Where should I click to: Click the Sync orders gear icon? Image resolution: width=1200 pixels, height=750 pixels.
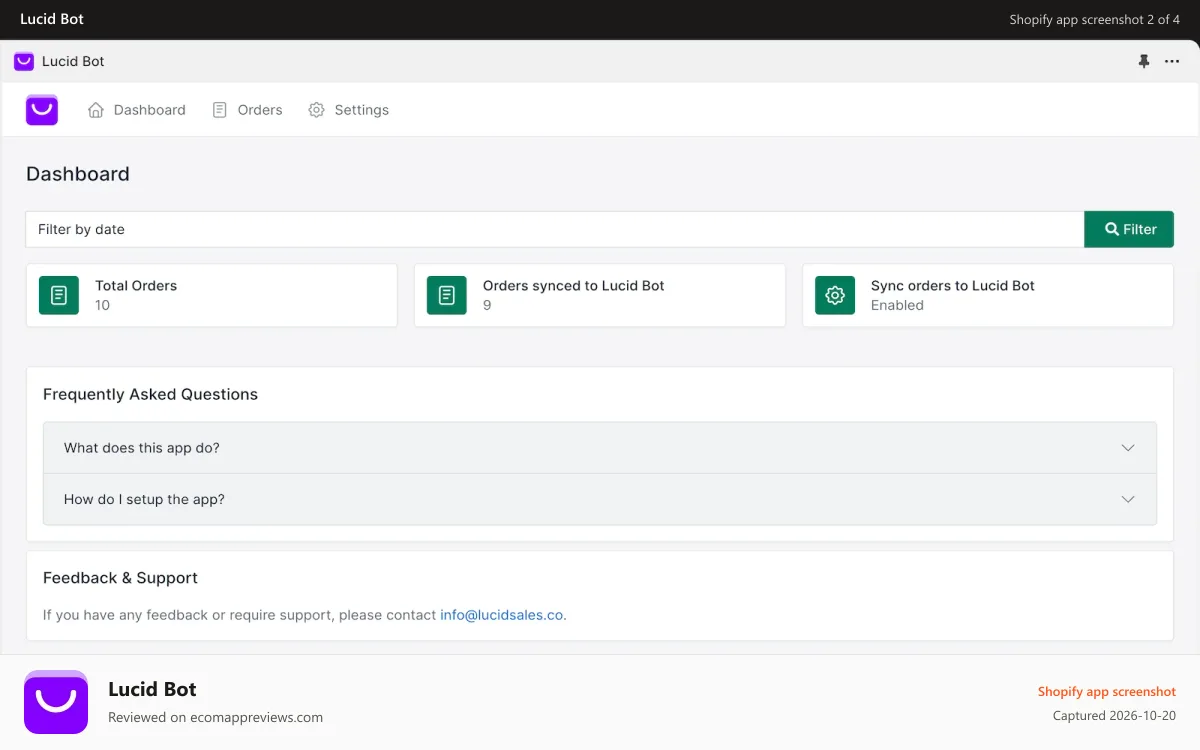click(x=835, y=295)
